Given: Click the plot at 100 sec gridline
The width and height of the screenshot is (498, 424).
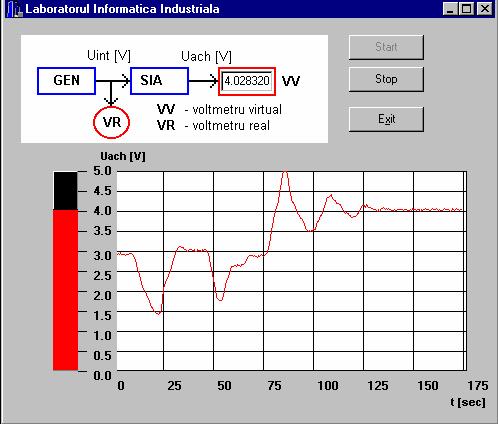Looking at the screenshot, I should (313, 271).
